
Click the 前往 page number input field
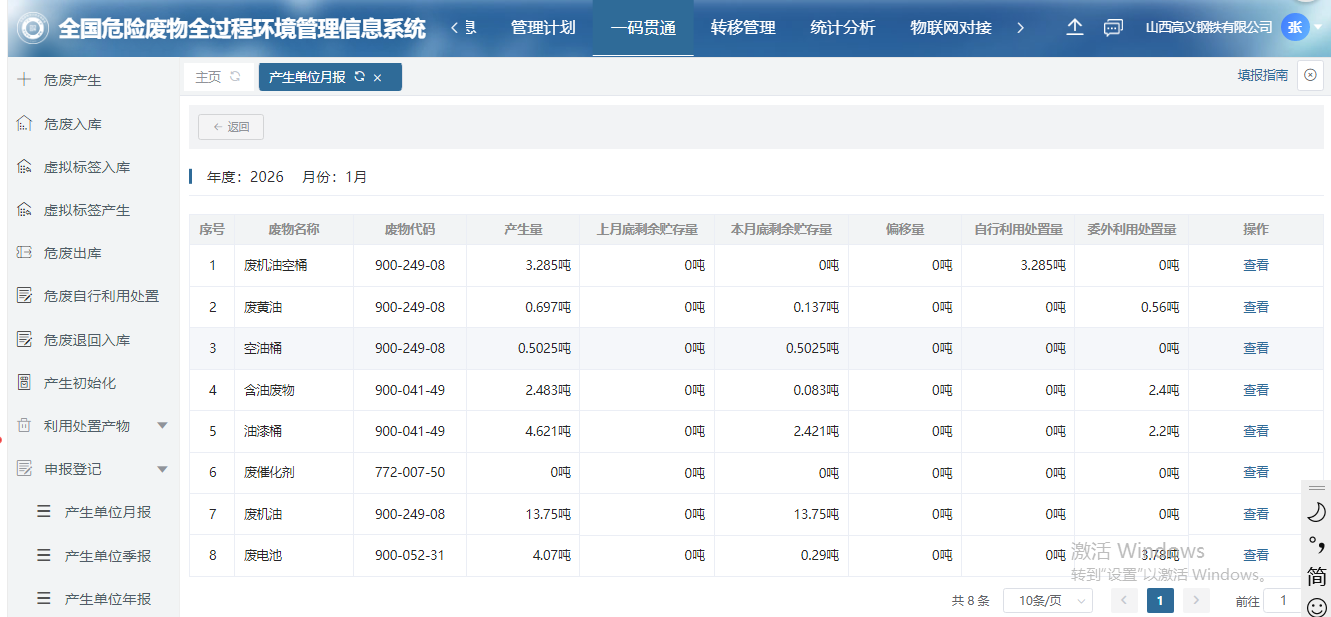coord(1283,601)
